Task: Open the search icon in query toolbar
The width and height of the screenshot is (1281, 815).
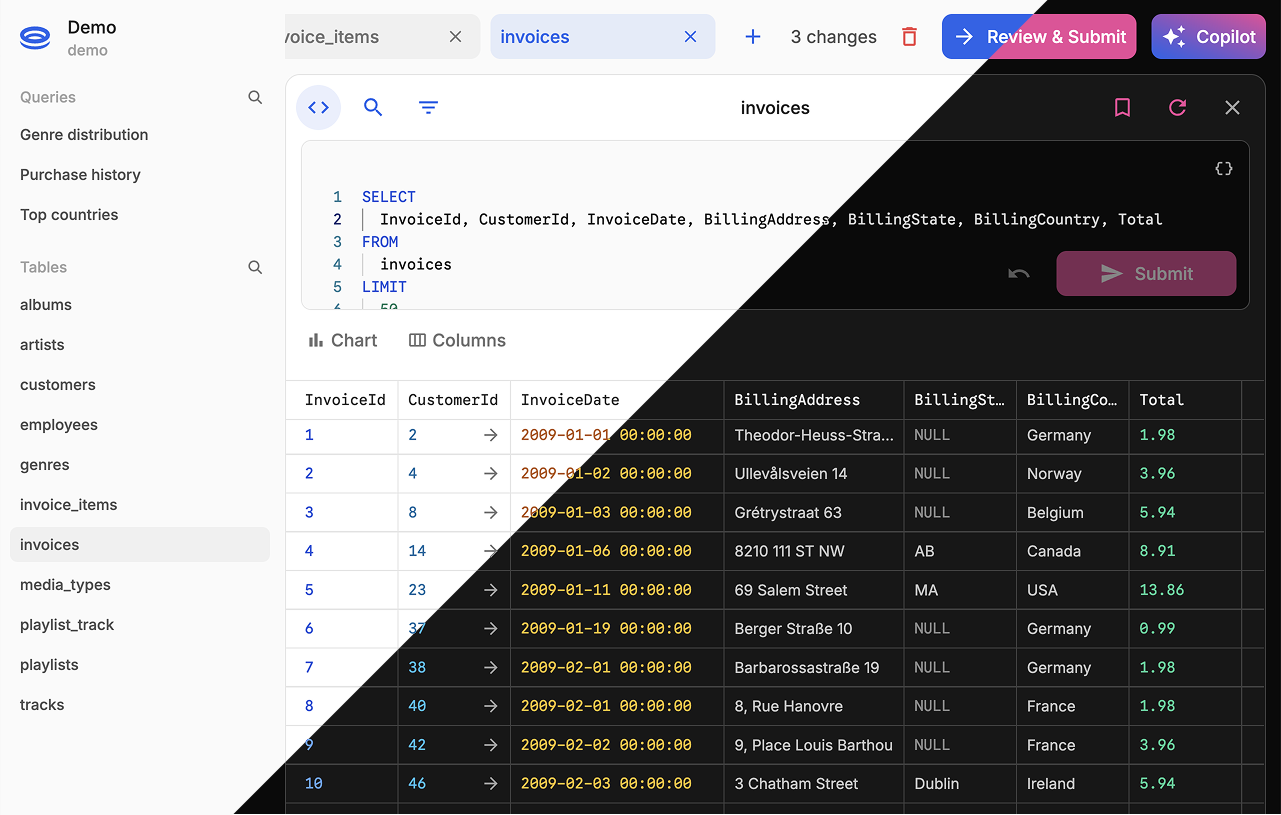Action: click(373, 108)
